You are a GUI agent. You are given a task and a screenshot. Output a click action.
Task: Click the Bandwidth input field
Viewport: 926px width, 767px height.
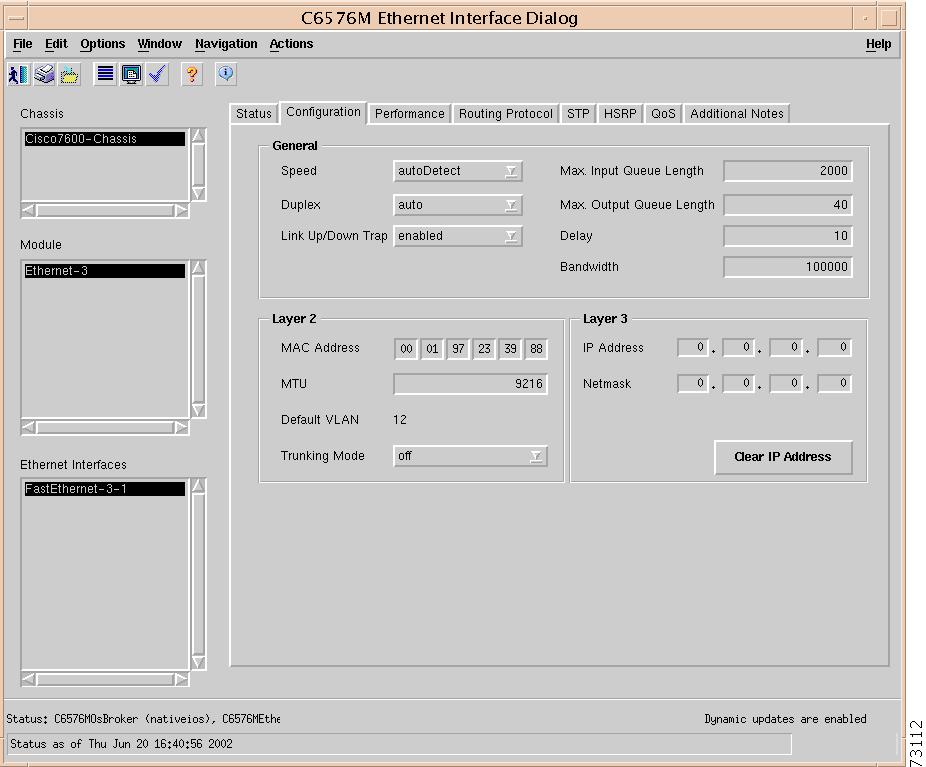tap(788, 267)
